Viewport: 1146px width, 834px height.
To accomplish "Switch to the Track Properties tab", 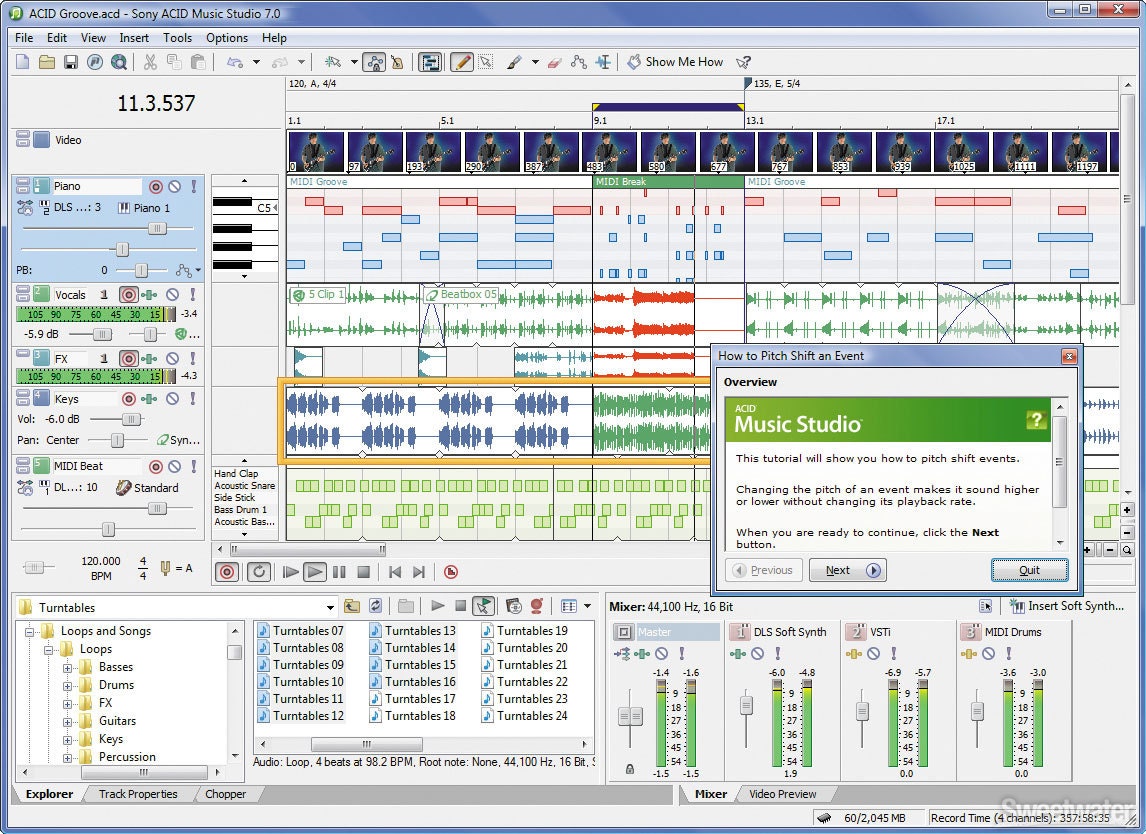I will pyautogui.click(x=138, y=794).
